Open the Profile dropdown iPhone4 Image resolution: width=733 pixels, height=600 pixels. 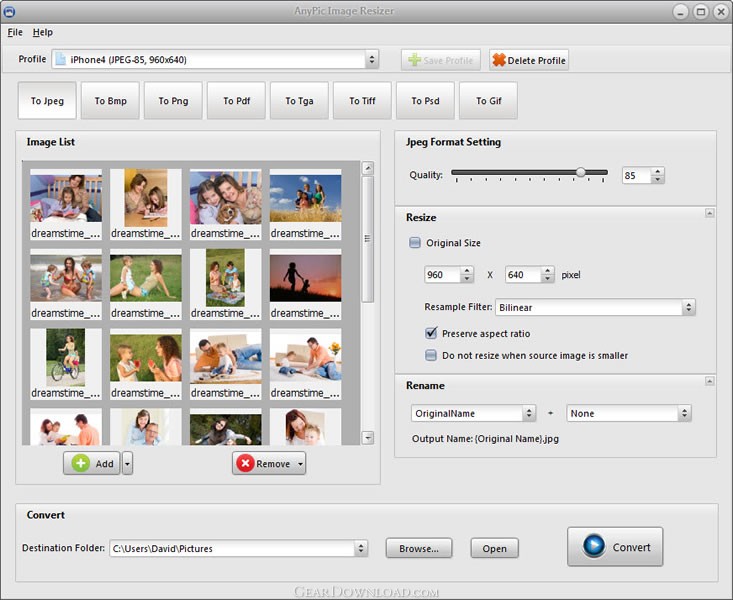point(215,59)
